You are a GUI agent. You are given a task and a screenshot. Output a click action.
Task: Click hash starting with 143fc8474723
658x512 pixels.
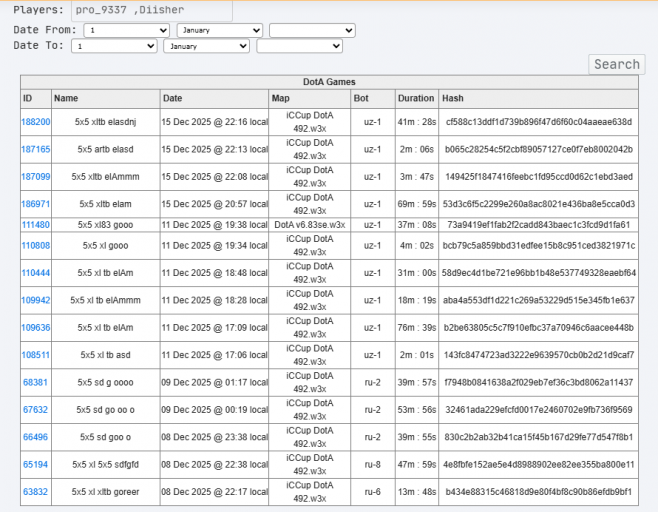pyautogui.click(x=539, y=355)
